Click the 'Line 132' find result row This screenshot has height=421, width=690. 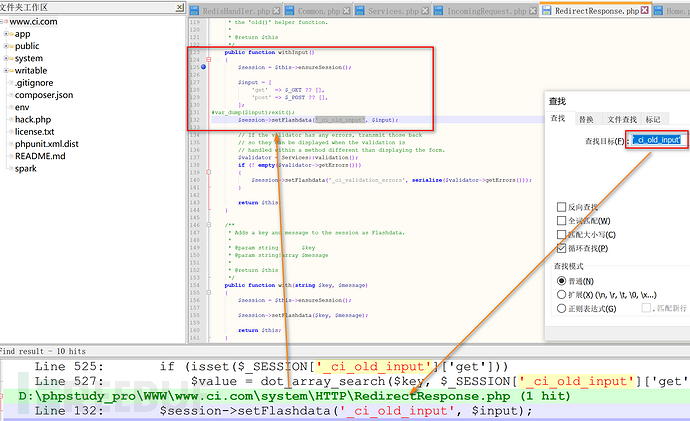pyautogui.click(x=345, y=411)
